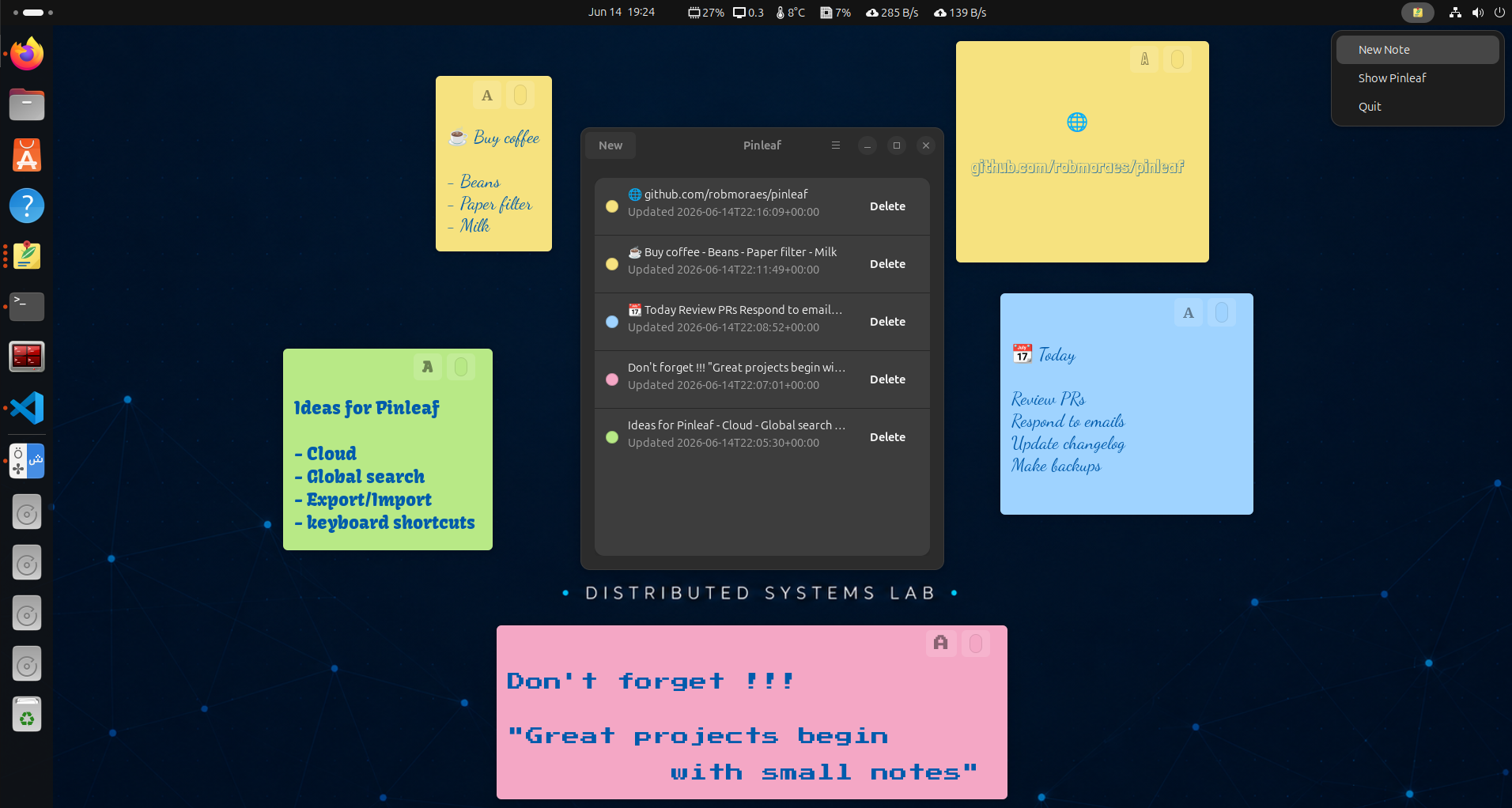Click the CPU 27% indicator
Viewport: 1512px width, 808px height.
(706, 13)
